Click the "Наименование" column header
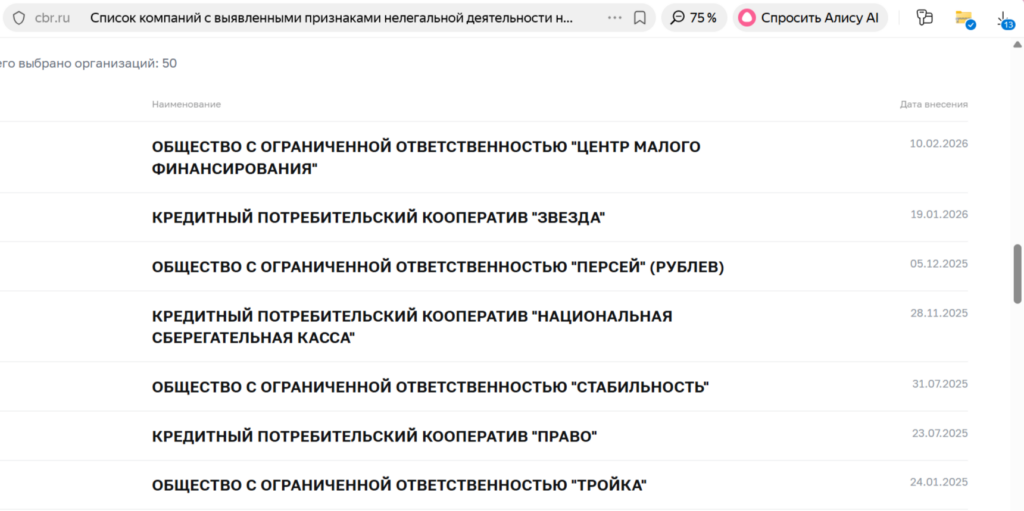This screenshot has height=511, width=1024. (186, 105)
